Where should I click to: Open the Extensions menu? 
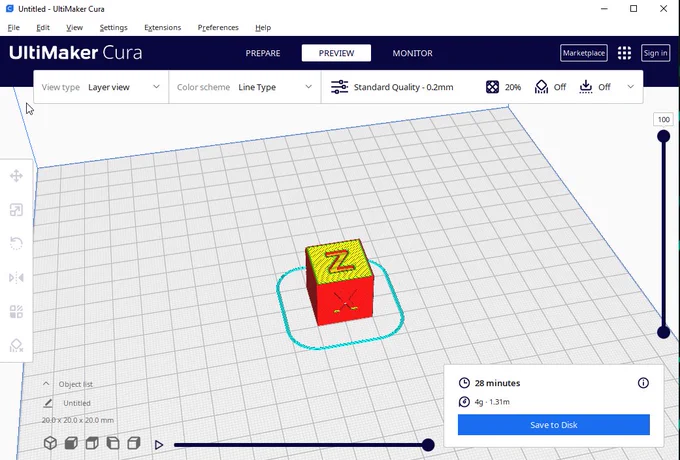tap(163, 27)
